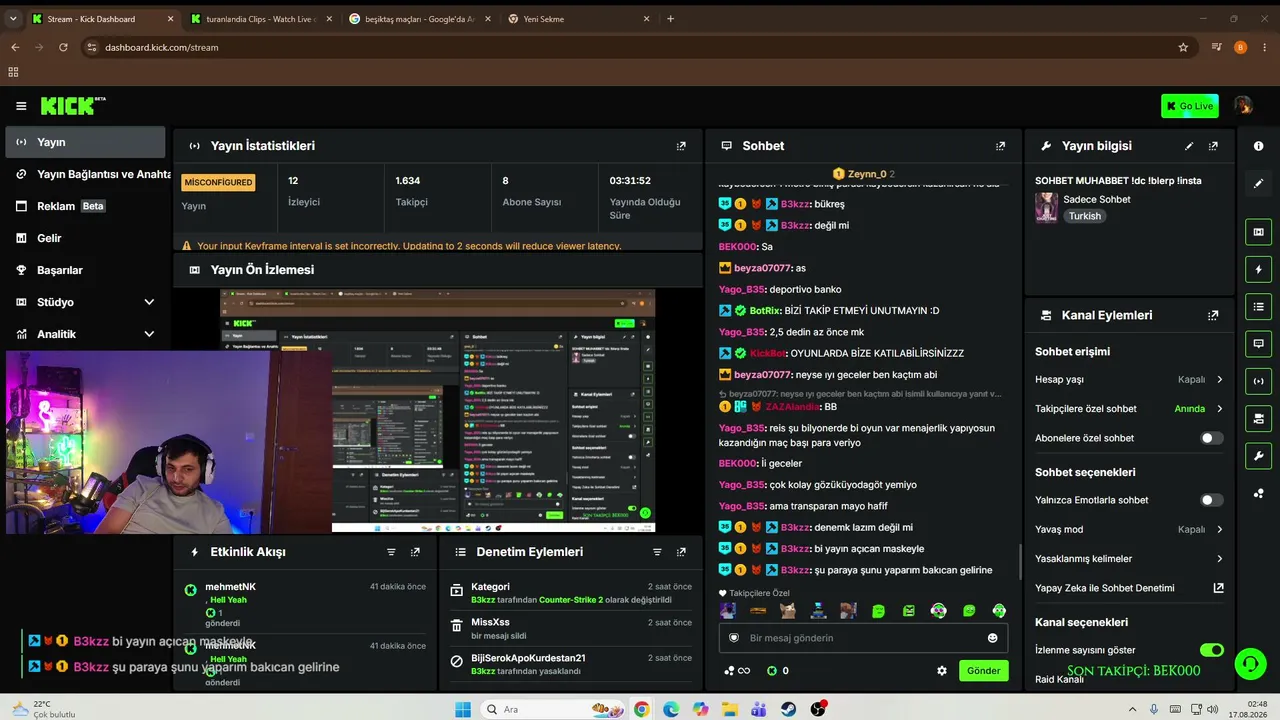Reload the page in the browser toolbar
Viewport: 1280px width, 720px height.
coord(63,47)
